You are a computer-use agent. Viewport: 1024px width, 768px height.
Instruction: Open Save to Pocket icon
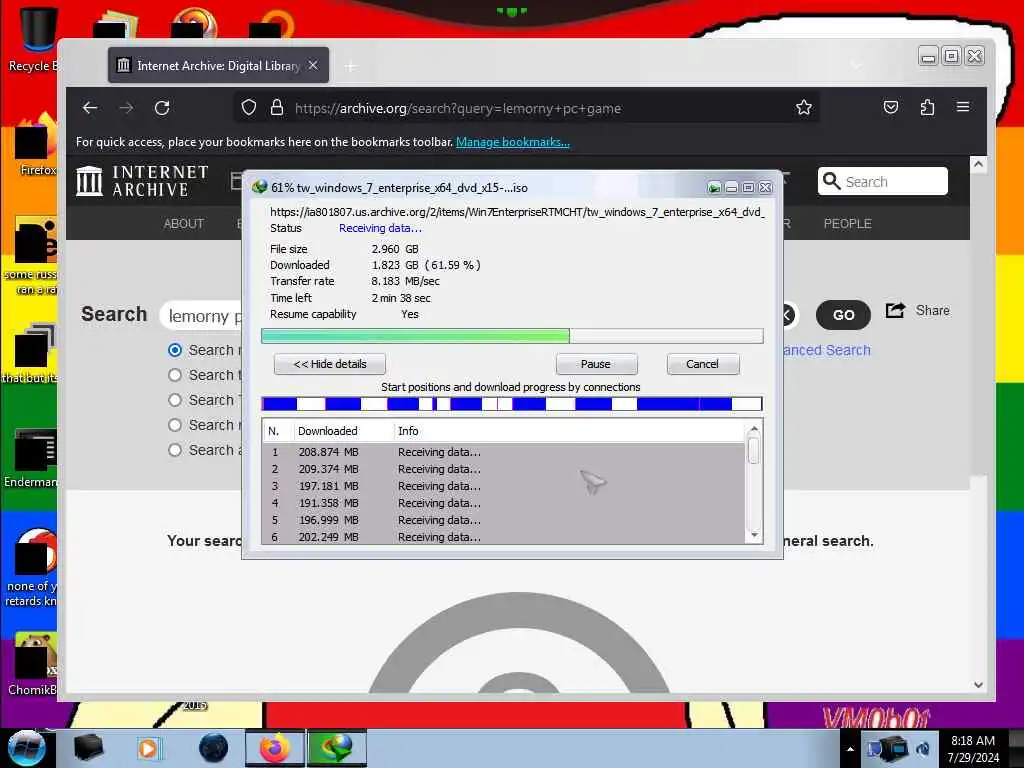[891, 107]
